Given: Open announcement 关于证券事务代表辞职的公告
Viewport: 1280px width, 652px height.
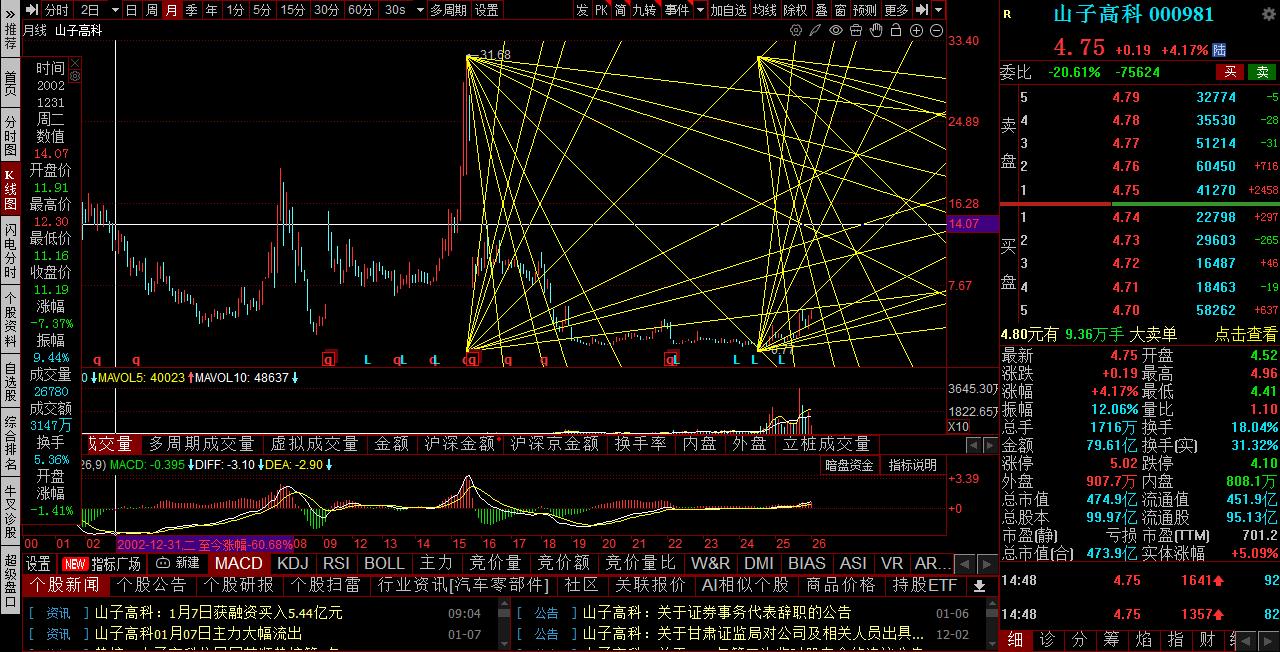Looking at the screenshot, I should [x=717, y=612].
